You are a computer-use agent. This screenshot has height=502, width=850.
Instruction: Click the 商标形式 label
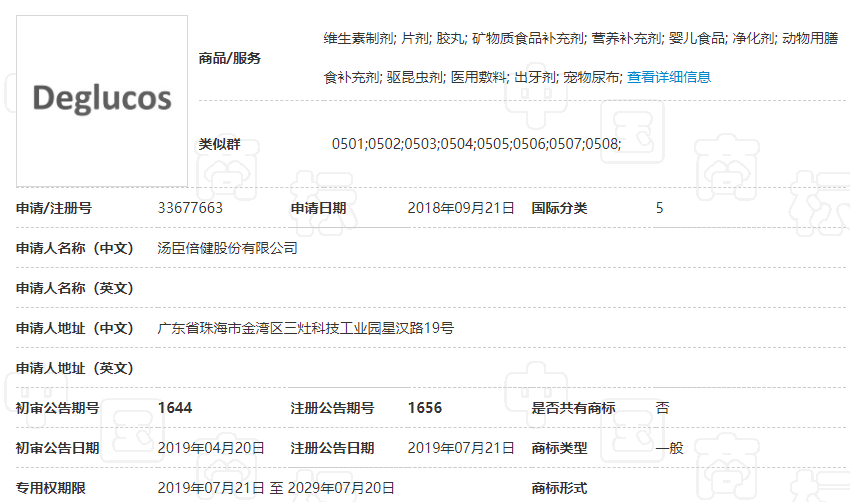coord(559,488)
